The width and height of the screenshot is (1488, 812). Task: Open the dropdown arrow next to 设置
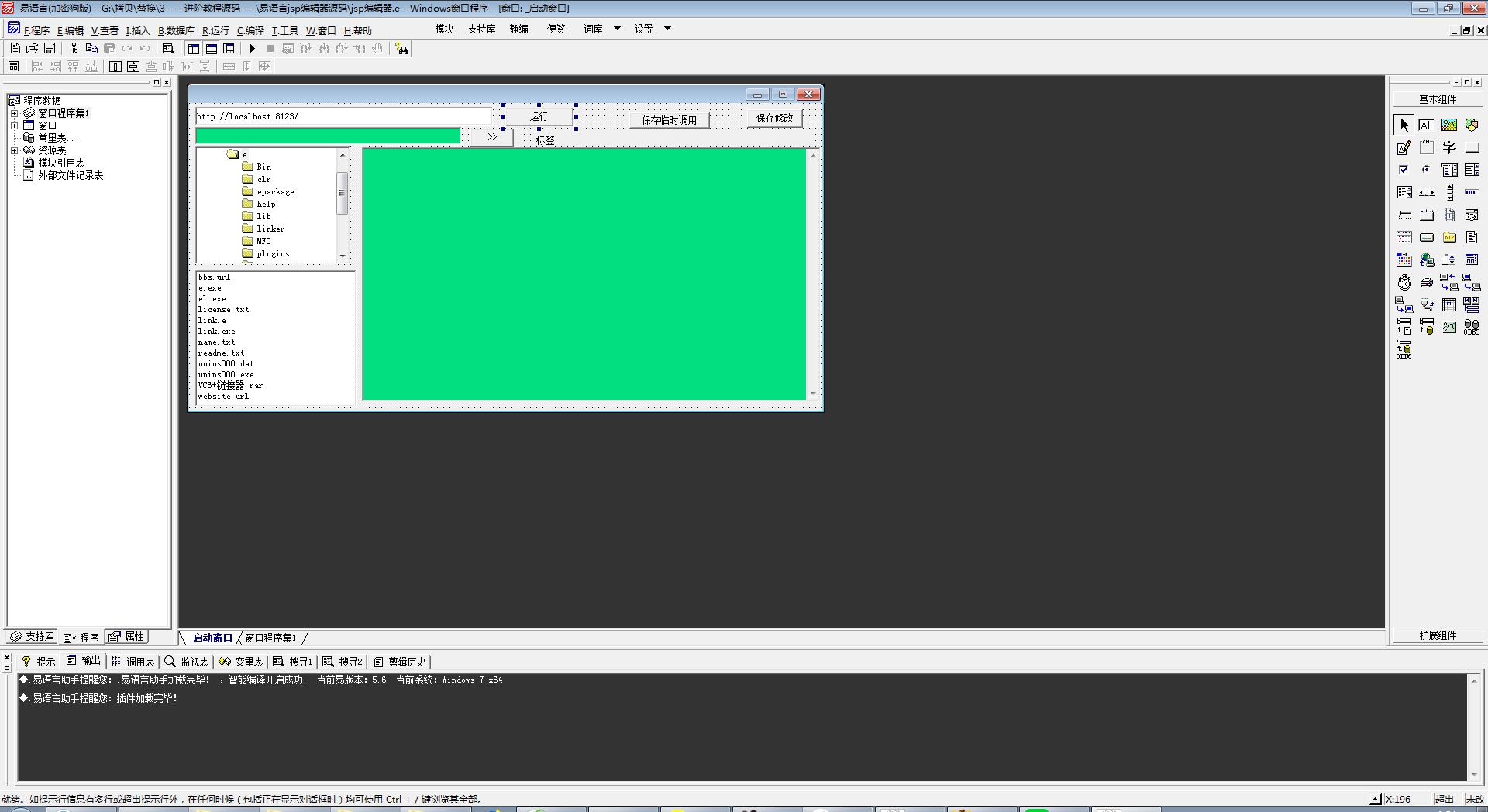pos(667,29)
